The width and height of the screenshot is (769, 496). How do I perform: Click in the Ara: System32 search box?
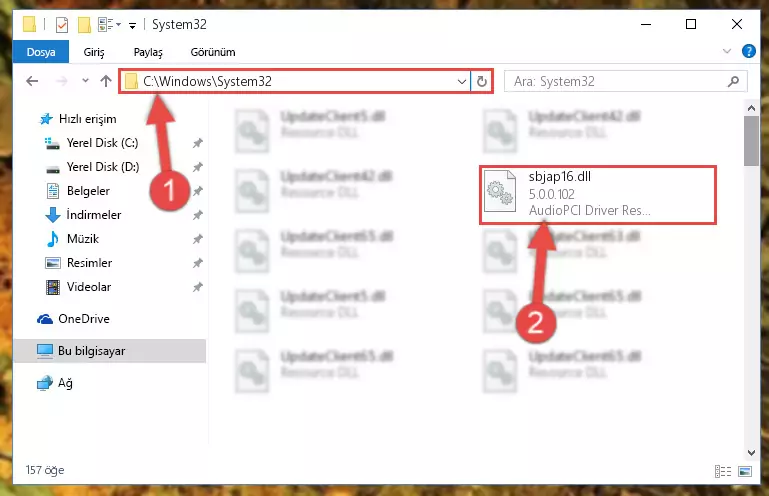618,81
